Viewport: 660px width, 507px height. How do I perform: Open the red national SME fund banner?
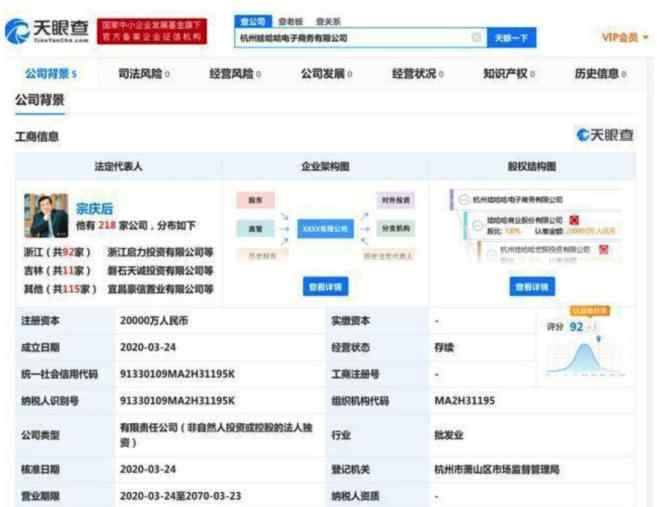tap(152, 31)
